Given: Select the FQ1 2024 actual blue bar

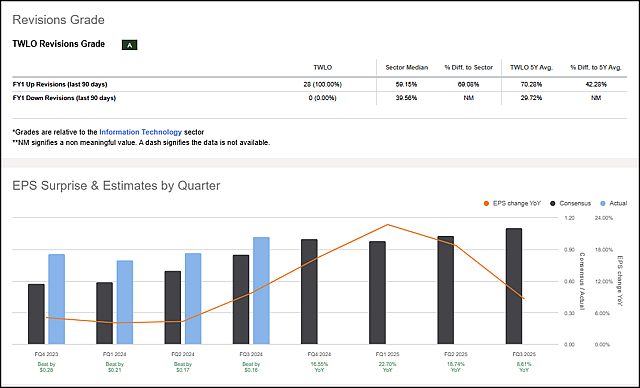Looking at the screenshot, I should 125,302.
